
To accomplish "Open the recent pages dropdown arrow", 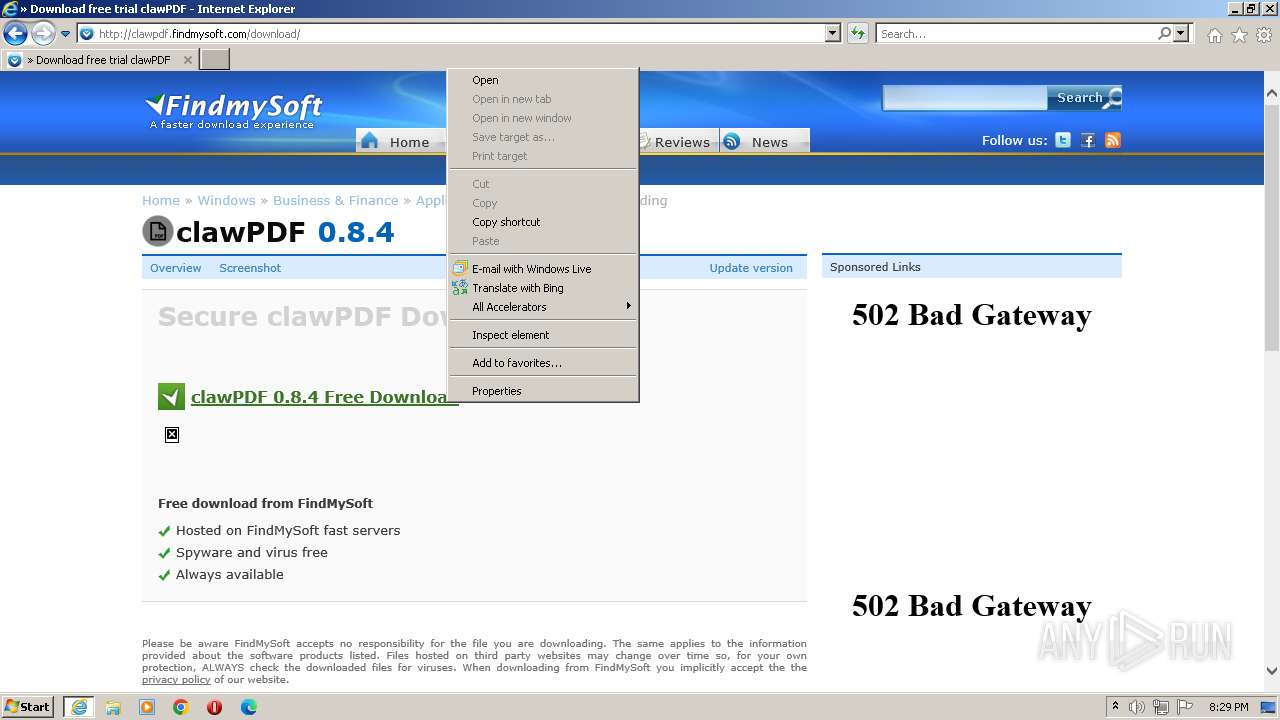I will (65, 34).
